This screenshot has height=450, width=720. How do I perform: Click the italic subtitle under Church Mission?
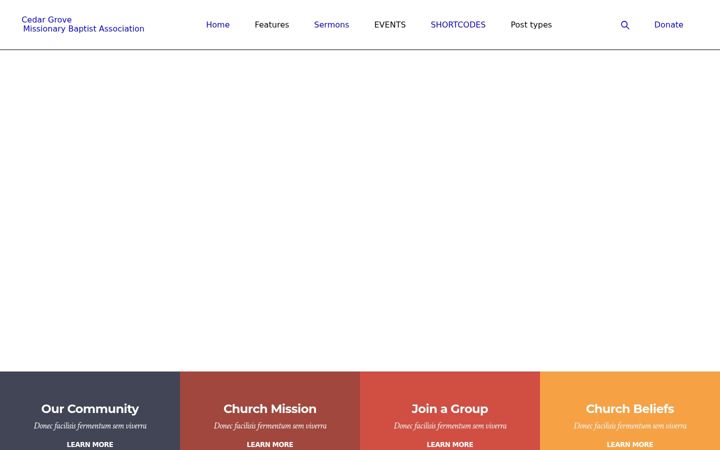click(270, 426)
